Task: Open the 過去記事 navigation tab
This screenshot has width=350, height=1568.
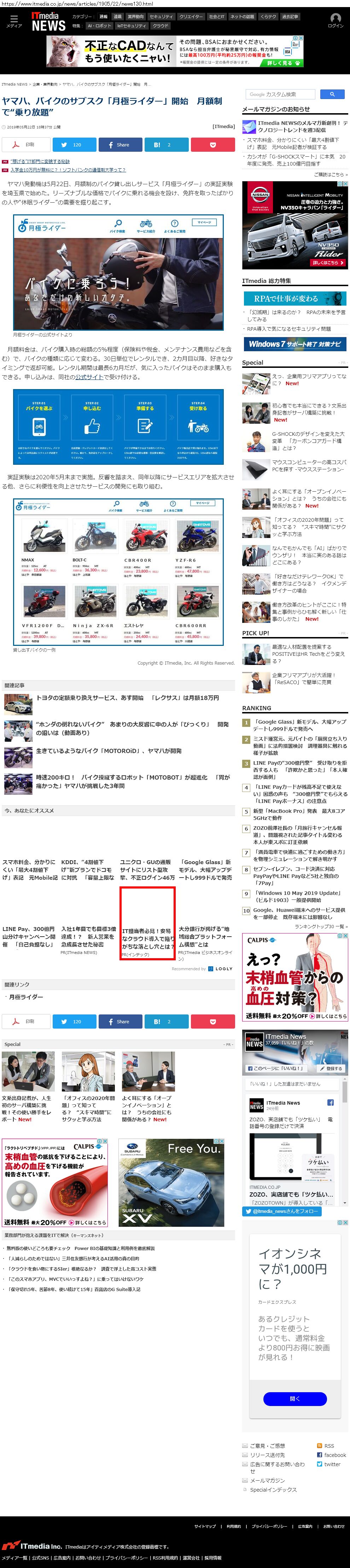Action: tap(290, 17)
